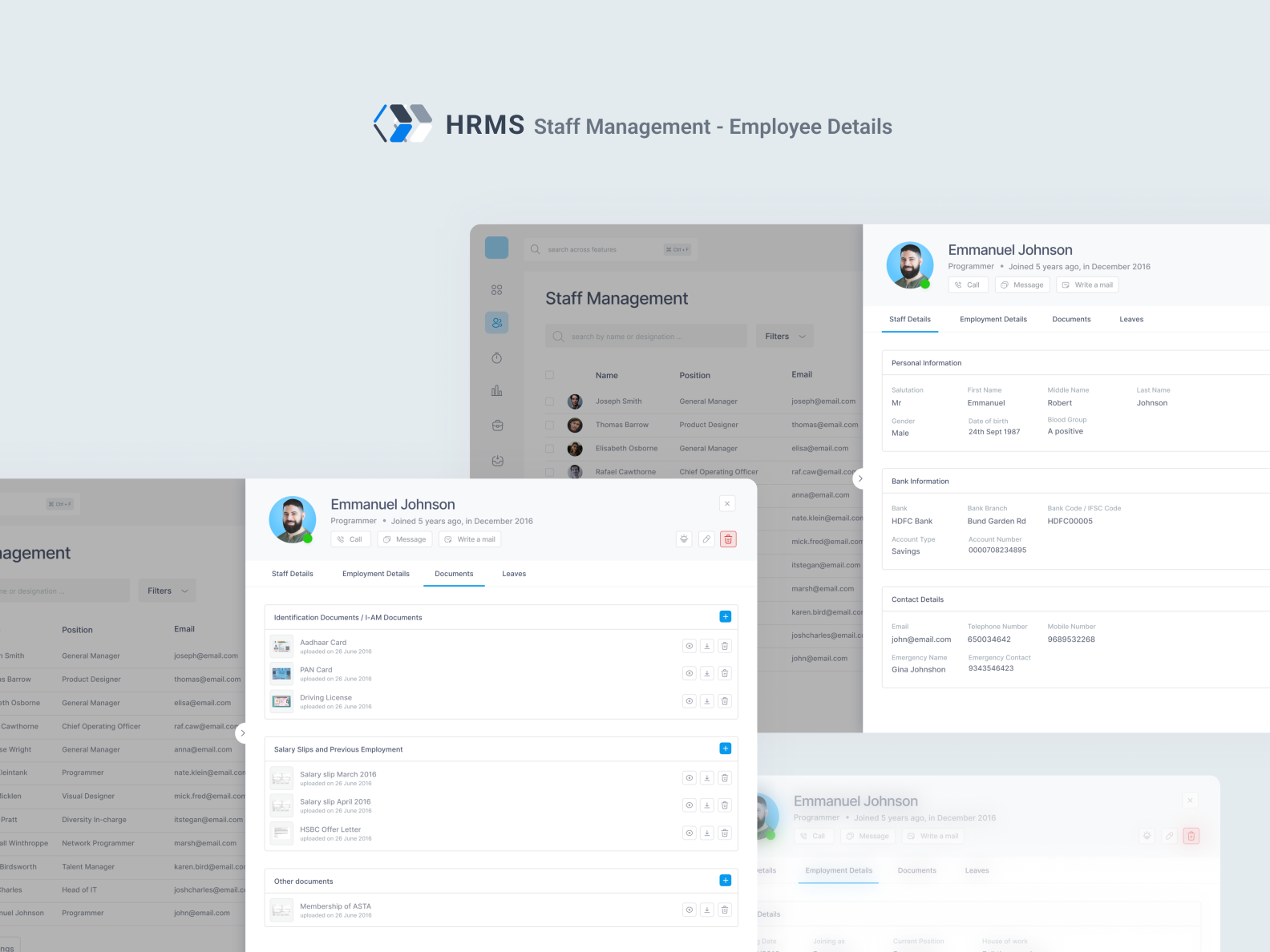1270x952 pixels.
Task: Collapse the Staff Details panel using its edge chevron
Action: point(860,478)
